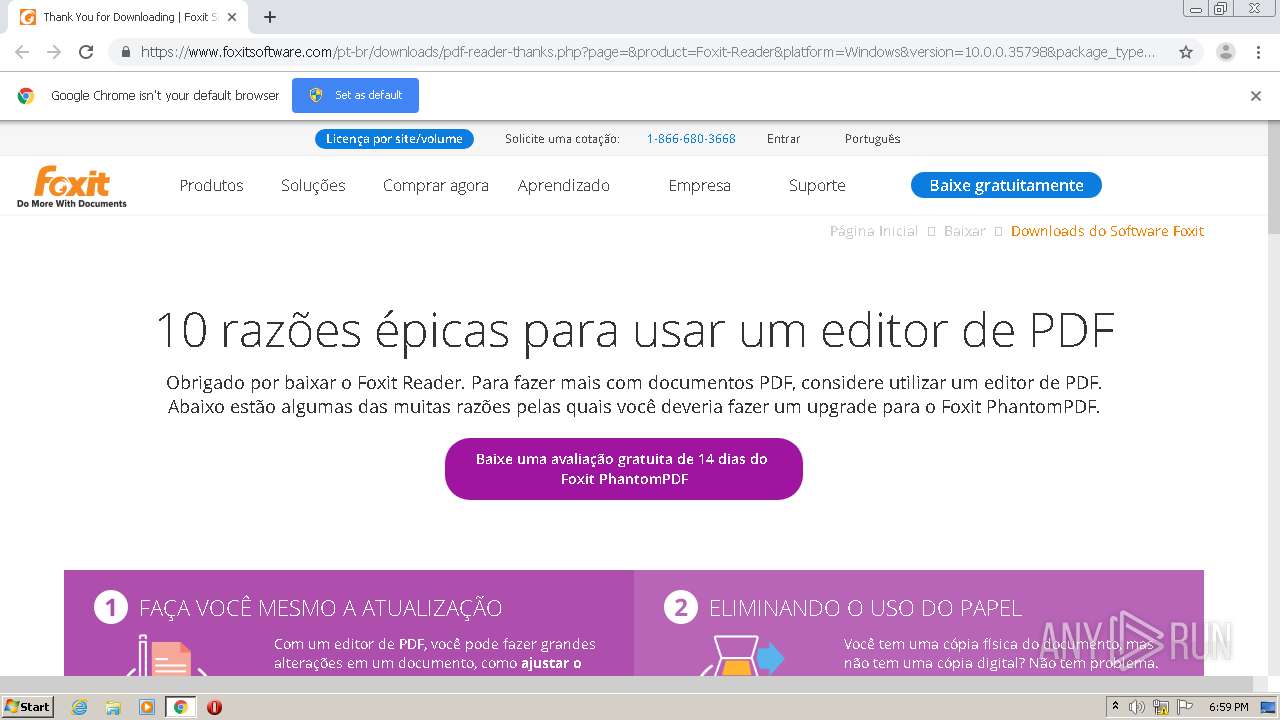Download the 14-day PhantomPDF trial
1280x720 pixels.
[x=624, y=469]
